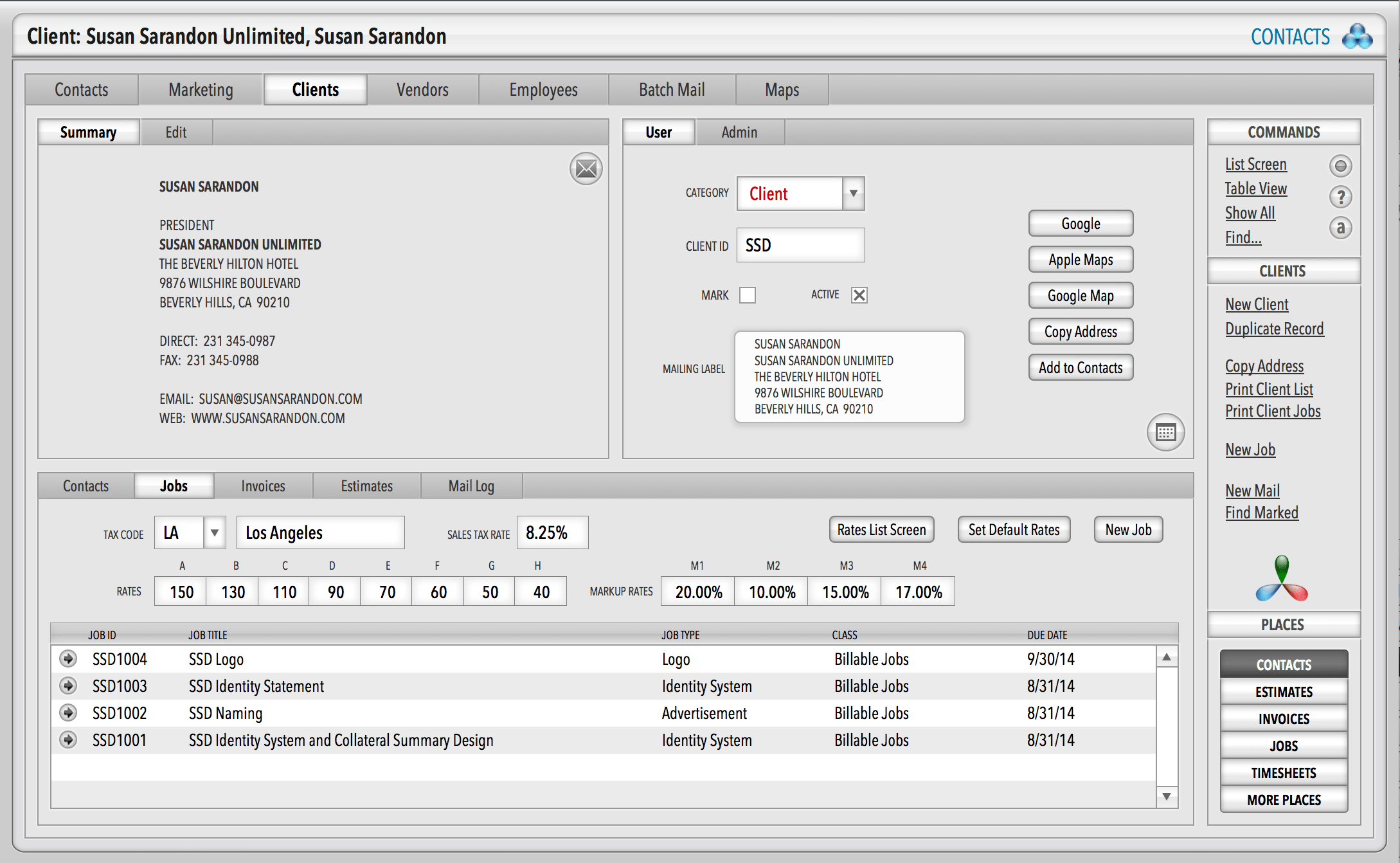This screenshot has height=863, width=1400.
Task: Click the Set Default Rates button
Action: [x=1014, y=529]
